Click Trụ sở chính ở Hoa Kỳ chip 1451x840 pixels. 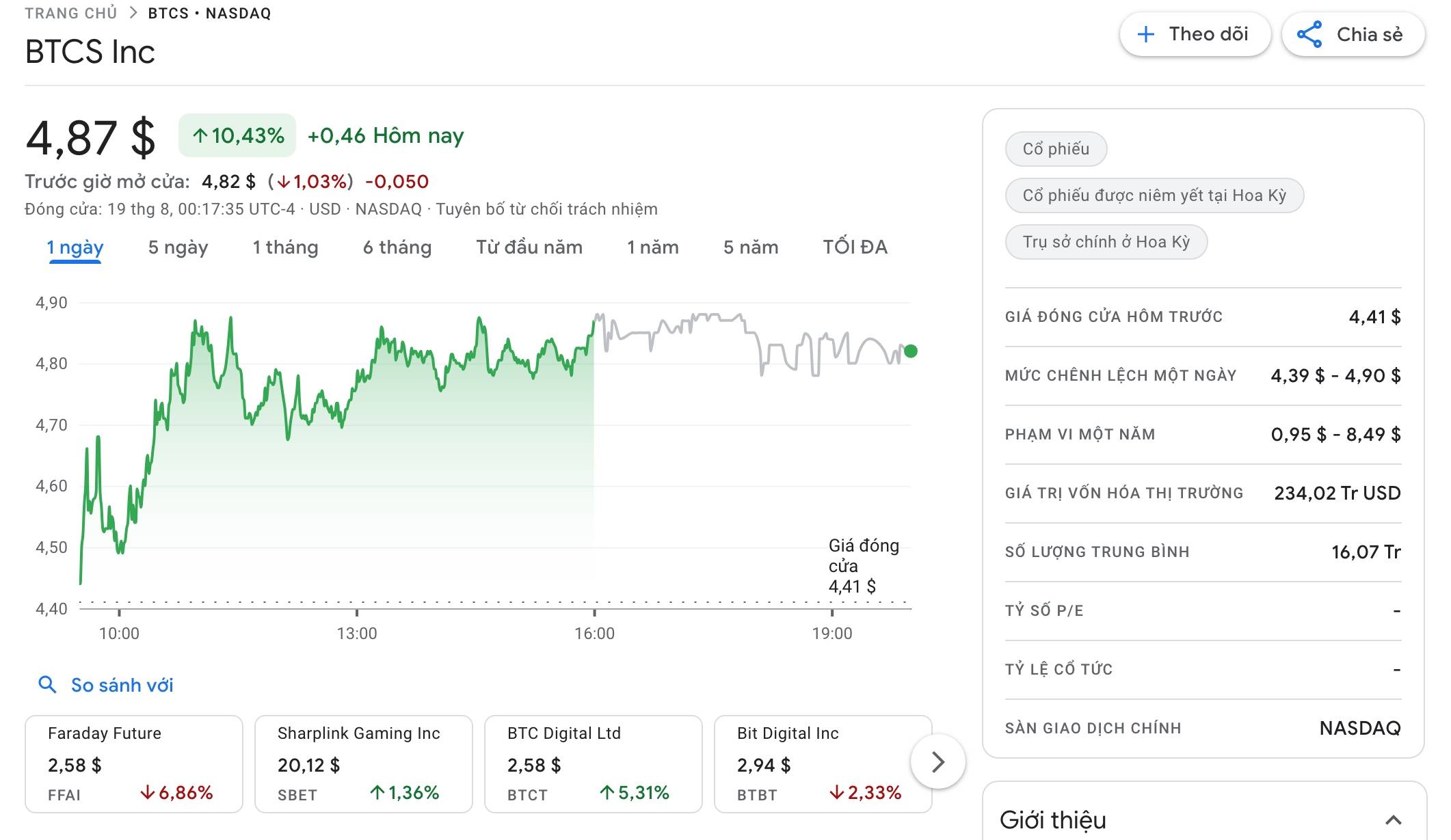click(1106, 242)
